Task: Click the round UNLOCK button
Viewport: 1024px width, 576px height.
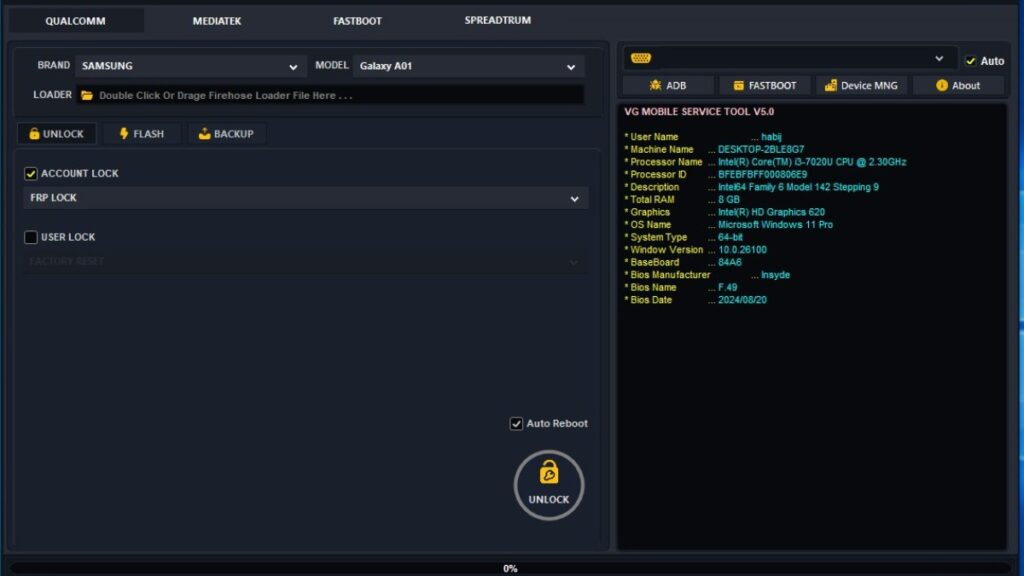Action: point(549,485)
